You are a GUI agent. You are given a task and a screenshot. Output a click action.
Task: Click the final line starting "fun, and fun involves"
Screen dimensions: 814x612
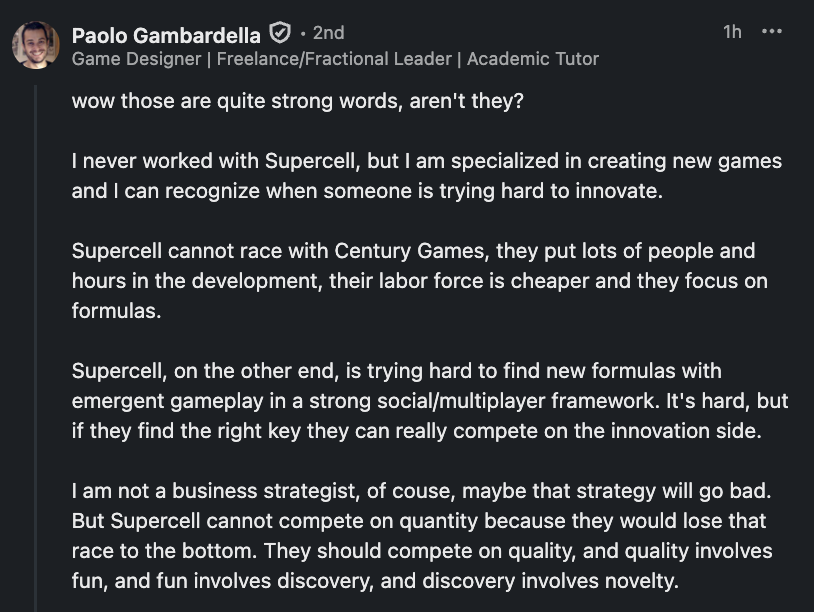(x=375, y=581)
